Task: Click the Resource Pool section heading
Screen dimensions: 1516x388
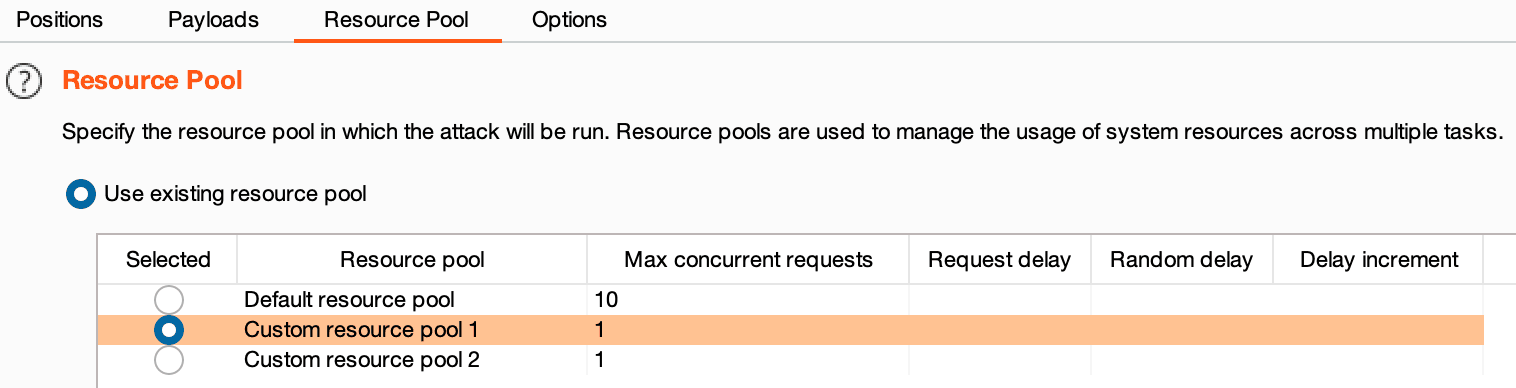Action: pyautogui.click(x=153, y=80)
